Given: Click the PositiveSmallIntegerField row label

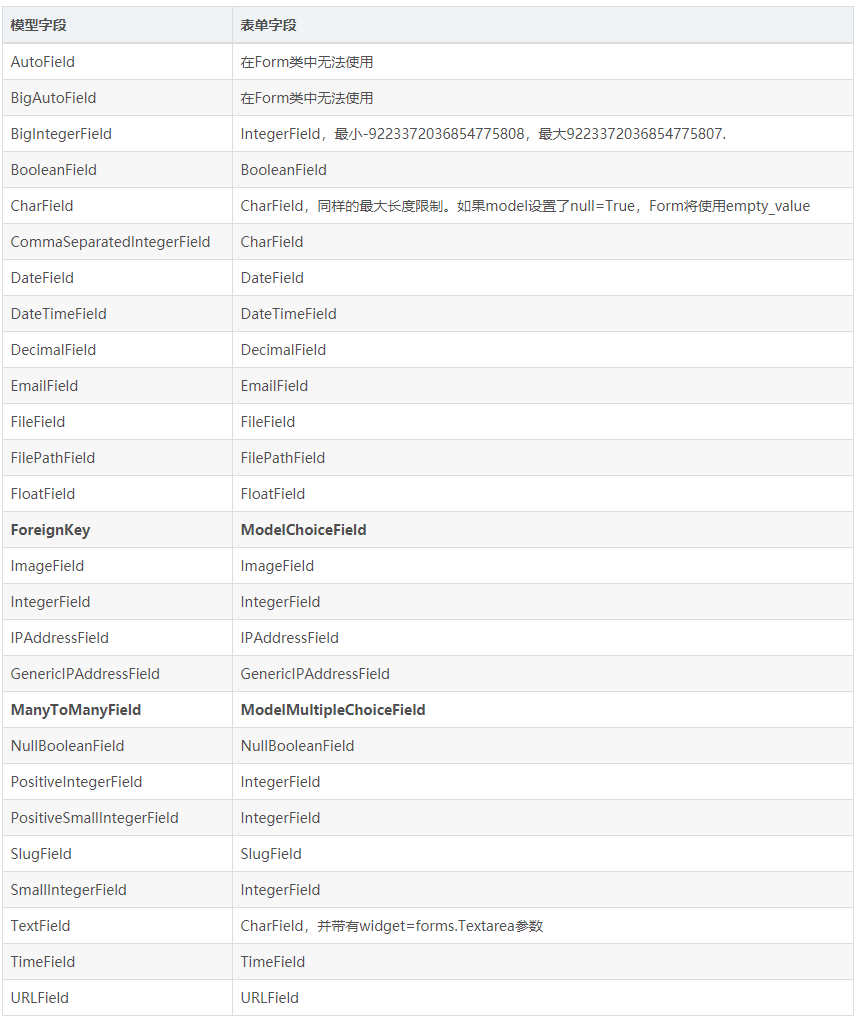Looking at the screenshot, I should (x=94, y=818).
